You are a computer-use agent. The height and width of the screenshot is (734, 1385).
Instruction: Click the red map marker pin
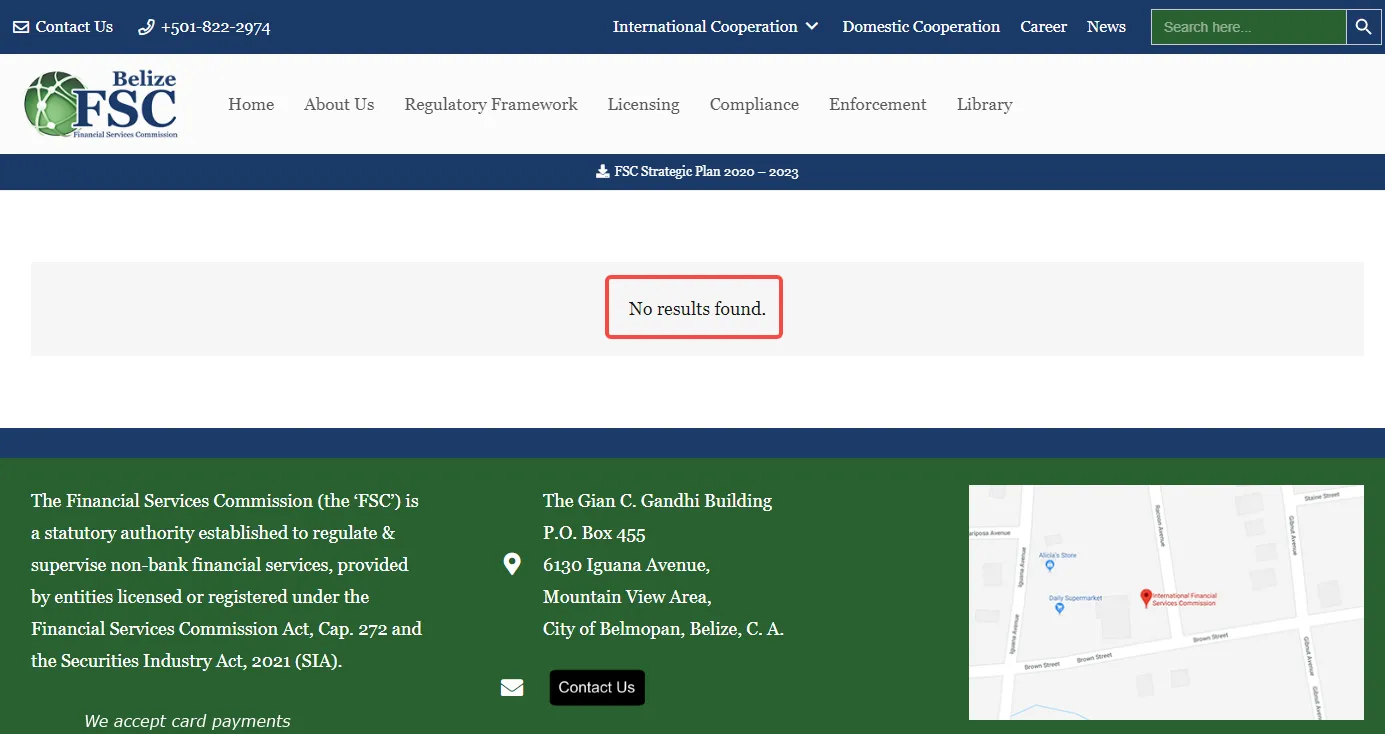point(1146,598)
